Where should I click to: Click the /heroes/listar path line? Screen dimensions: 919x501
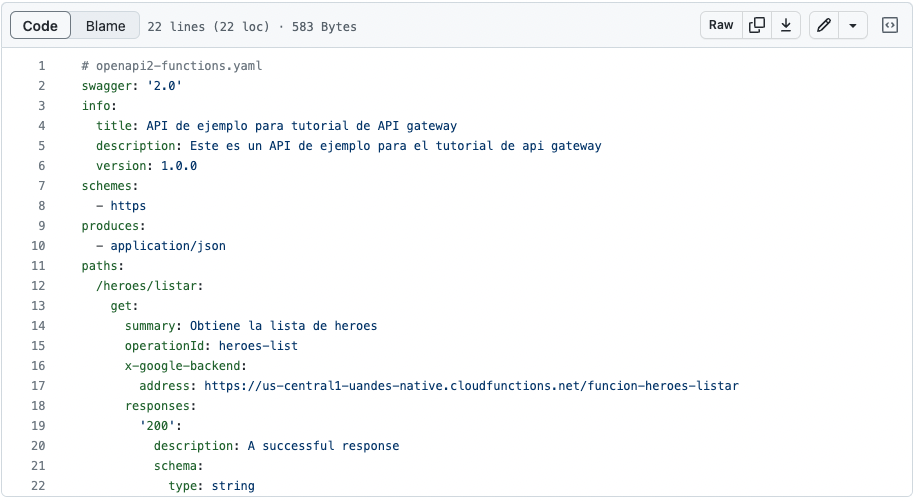(x=149, y=286)
